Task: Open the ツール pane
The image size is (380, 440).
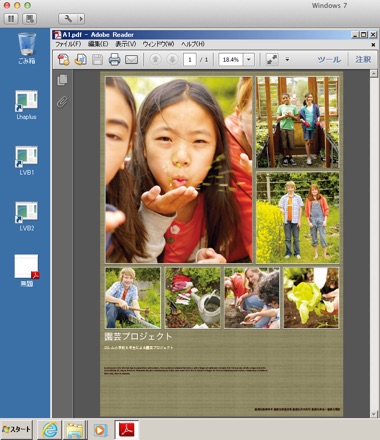Action: pyautogui.click(x=329, y=60)
